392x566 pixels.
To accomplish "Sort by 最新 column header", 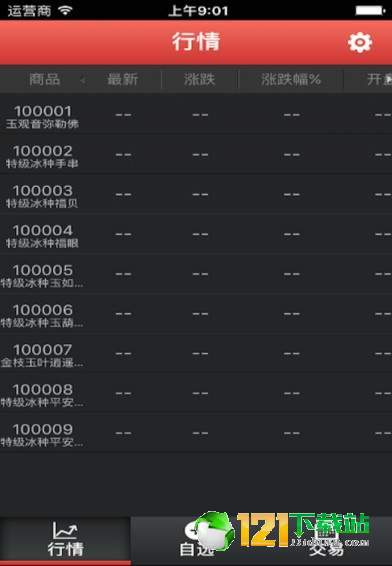I will (123, 79).
